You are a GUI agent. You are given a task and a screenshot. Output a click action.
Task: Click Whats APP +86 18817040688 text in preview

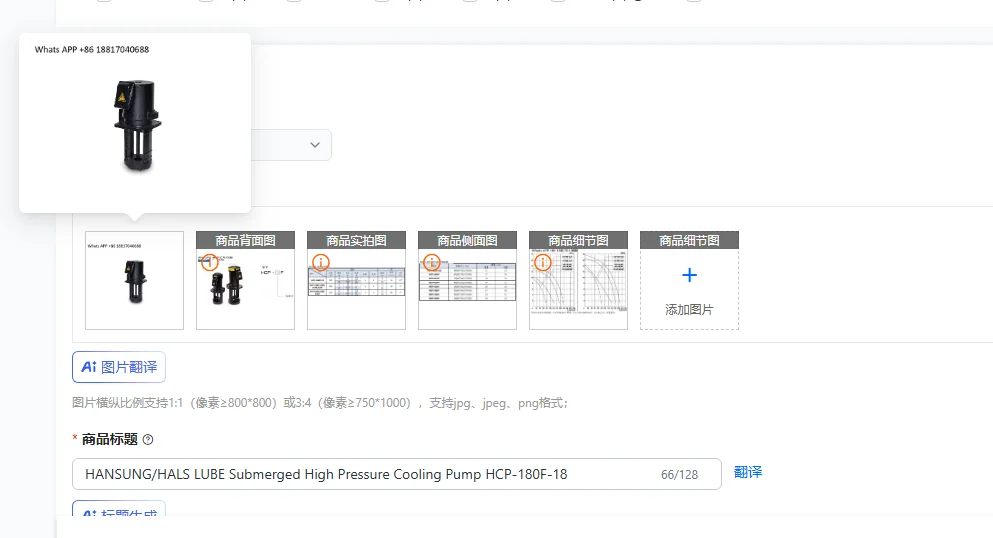click(x=92, y=49)
